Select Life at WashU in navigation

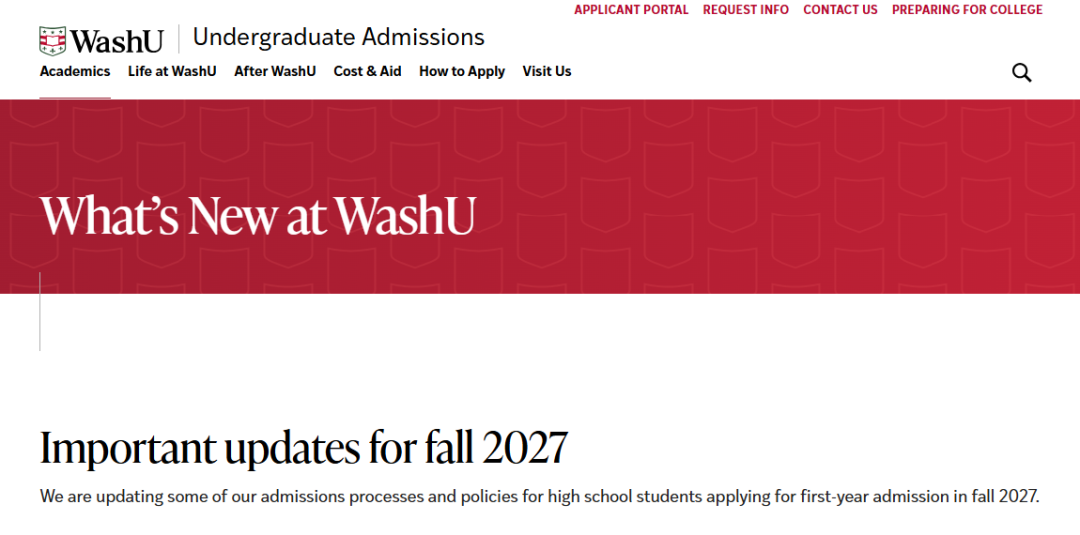click(x=172, y=71)
